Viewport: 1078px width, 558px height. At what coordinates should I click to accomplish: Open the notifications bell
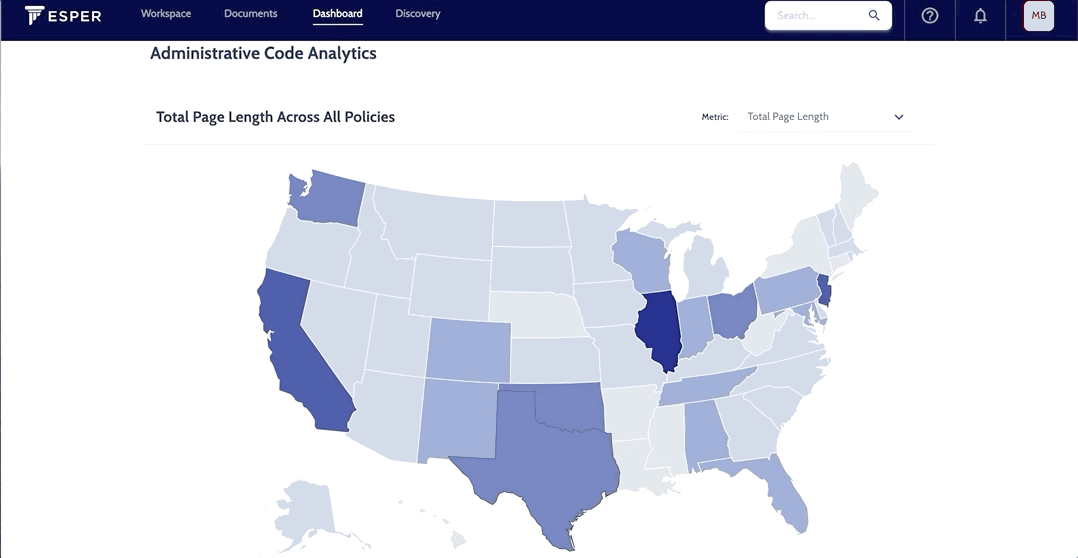coord(980,16)
